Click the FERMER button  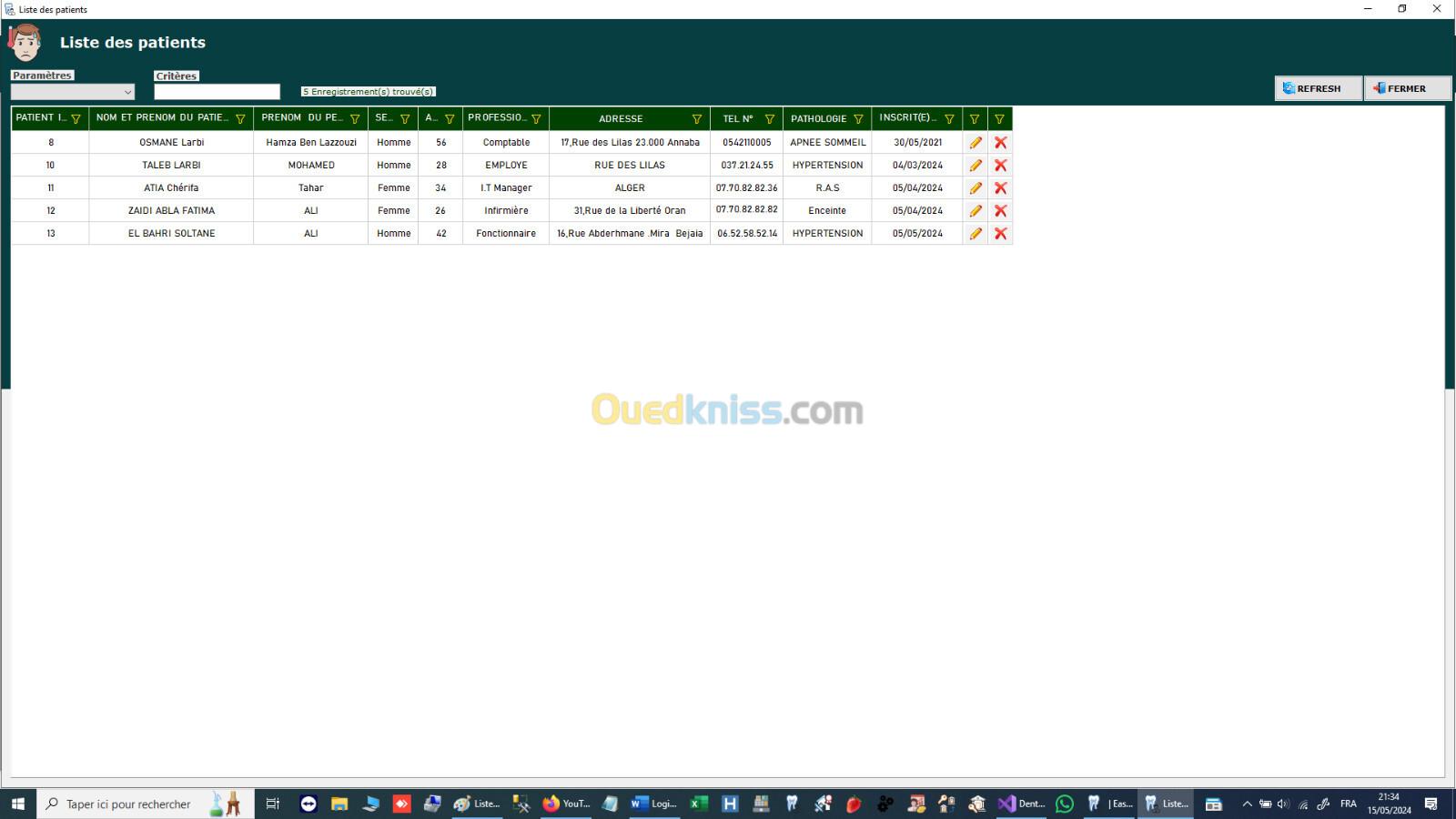pyautogui.click(x=1407, y=88)
